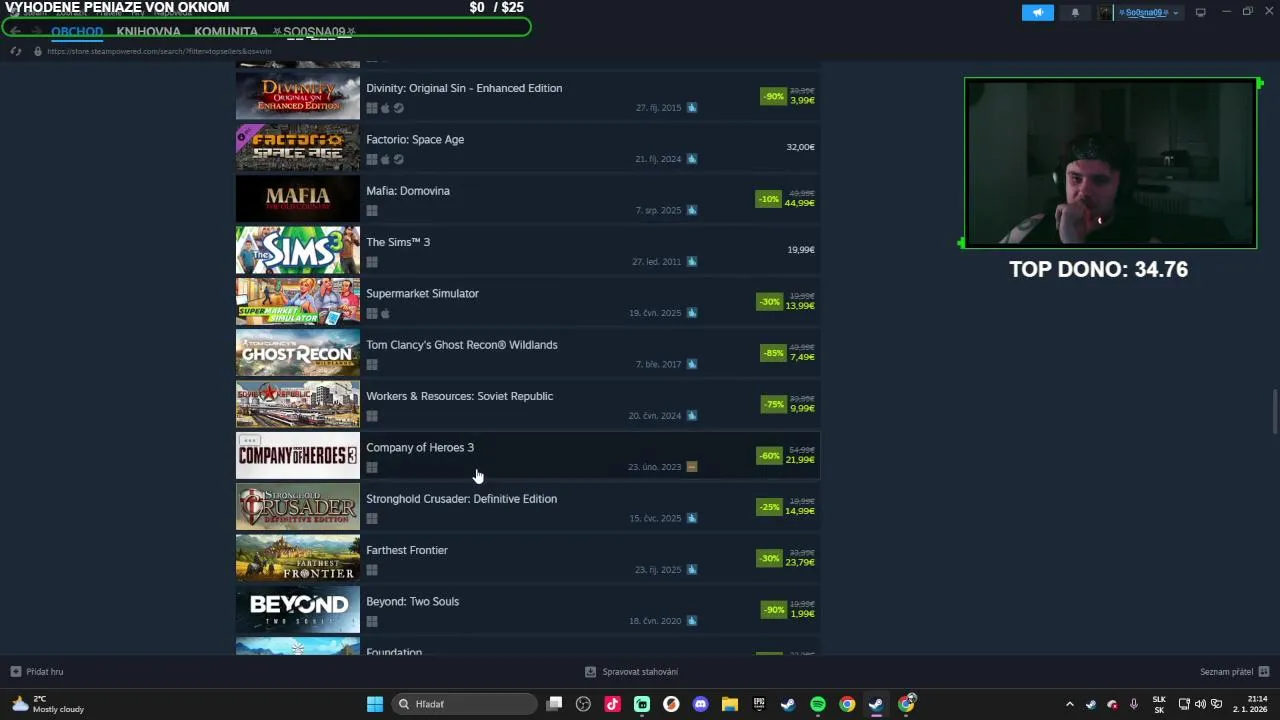This screenshot has width=1280, height=720.
Task: Click review score icon for Divinity: Original Sin
Action: pyautogui.click(x=692, y=108)
